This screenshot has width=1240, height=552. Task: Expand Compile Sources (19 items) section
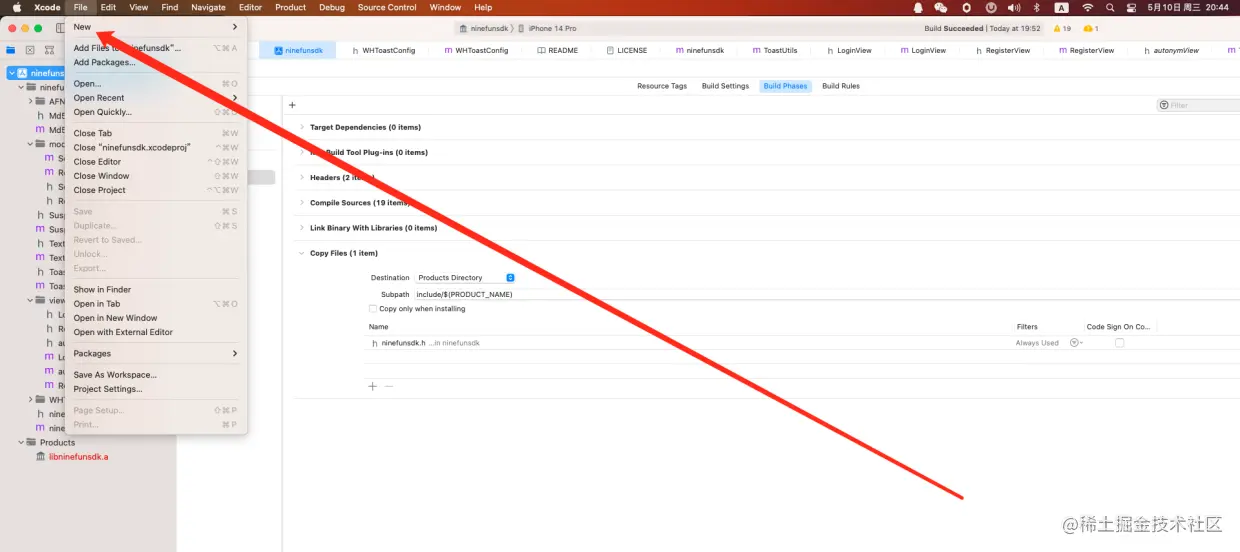(301, 202)
